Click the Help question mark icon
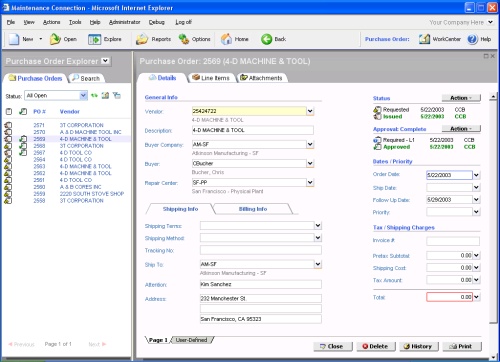The image size is (500, 362). [472, 39]
